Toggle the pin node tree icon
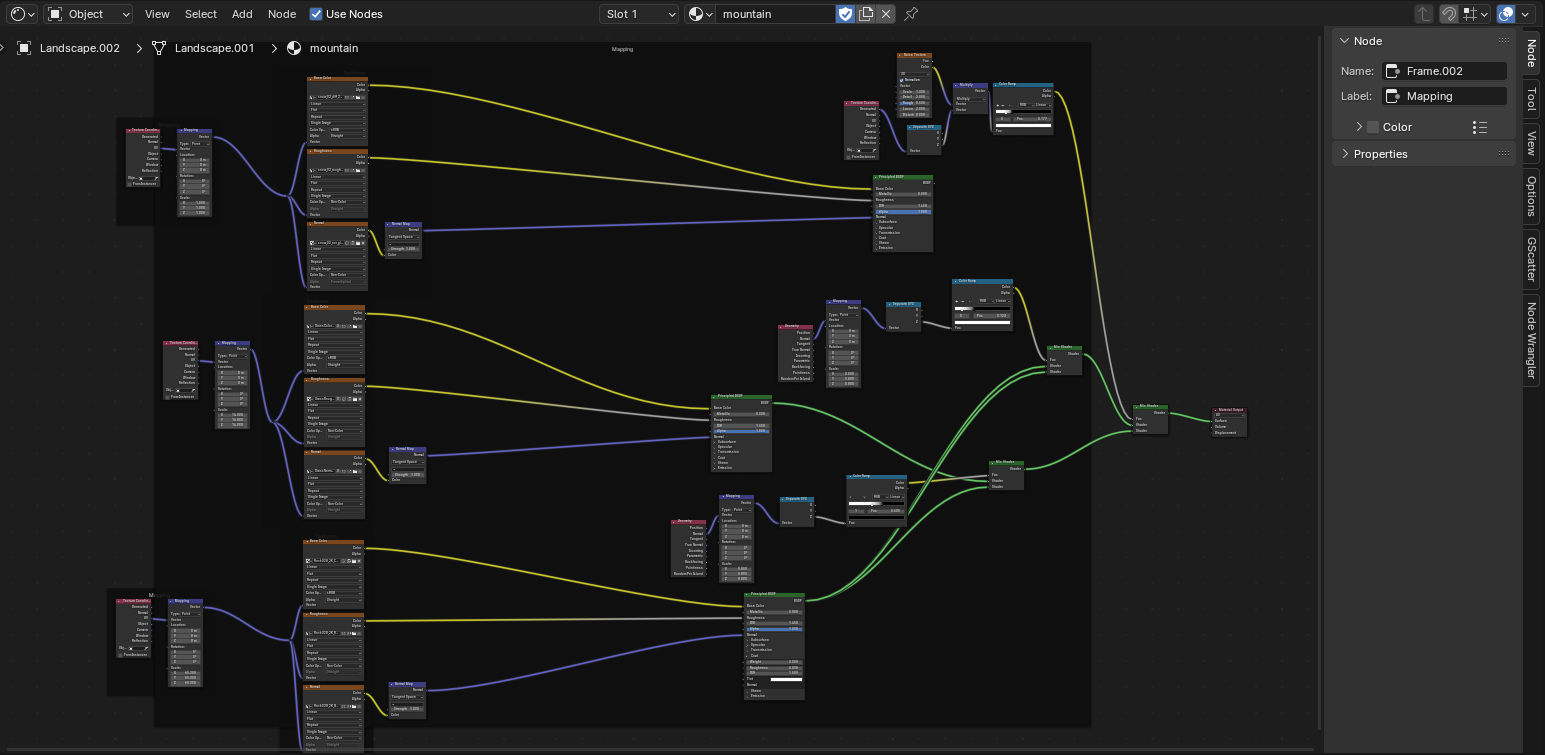 (911, 14)
